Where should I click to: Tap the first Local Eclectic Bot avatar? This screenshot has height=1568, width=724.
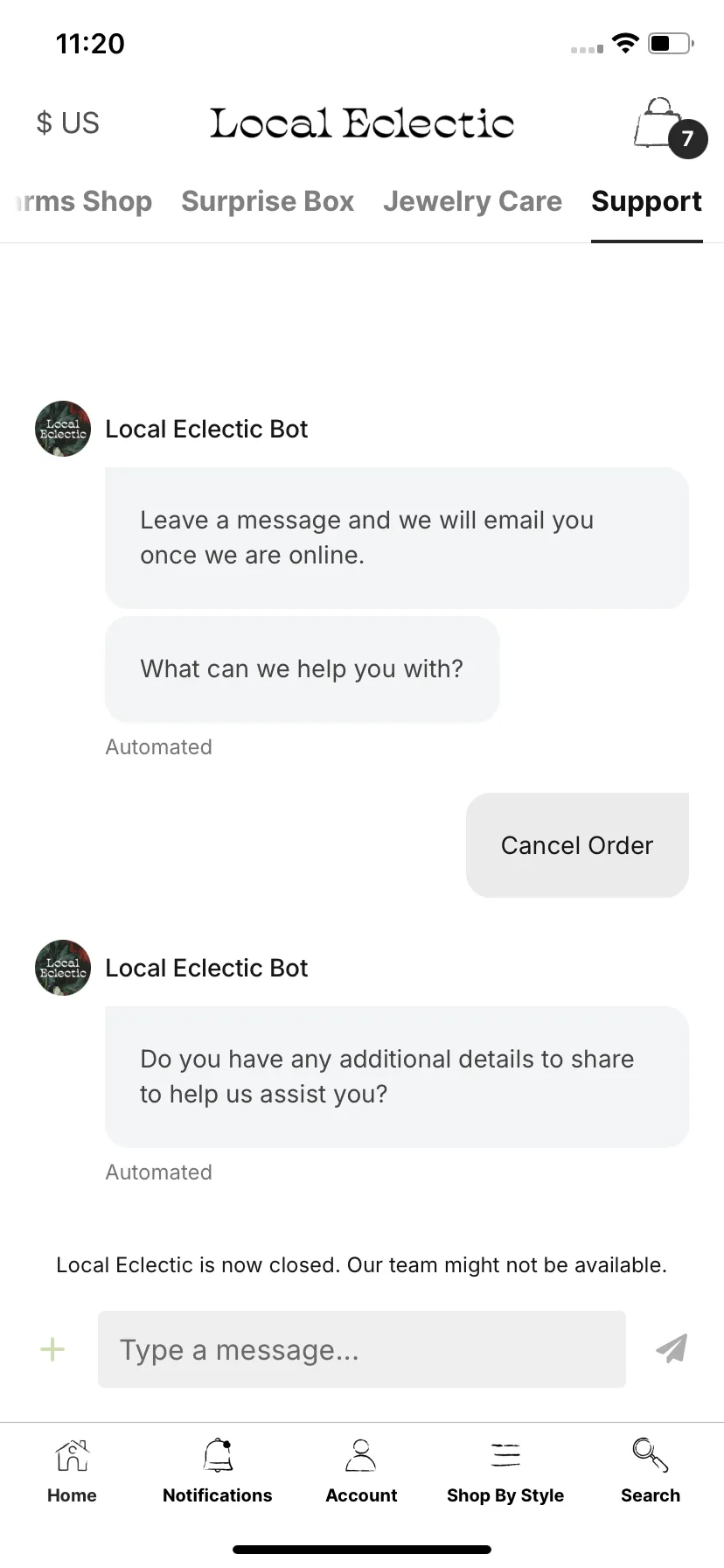coord(63,429)
